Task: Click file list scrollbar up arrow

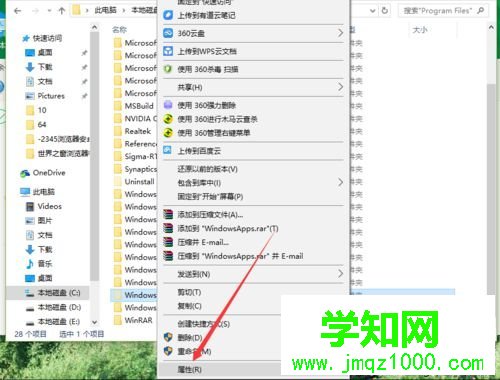Action: coord(491,28)
